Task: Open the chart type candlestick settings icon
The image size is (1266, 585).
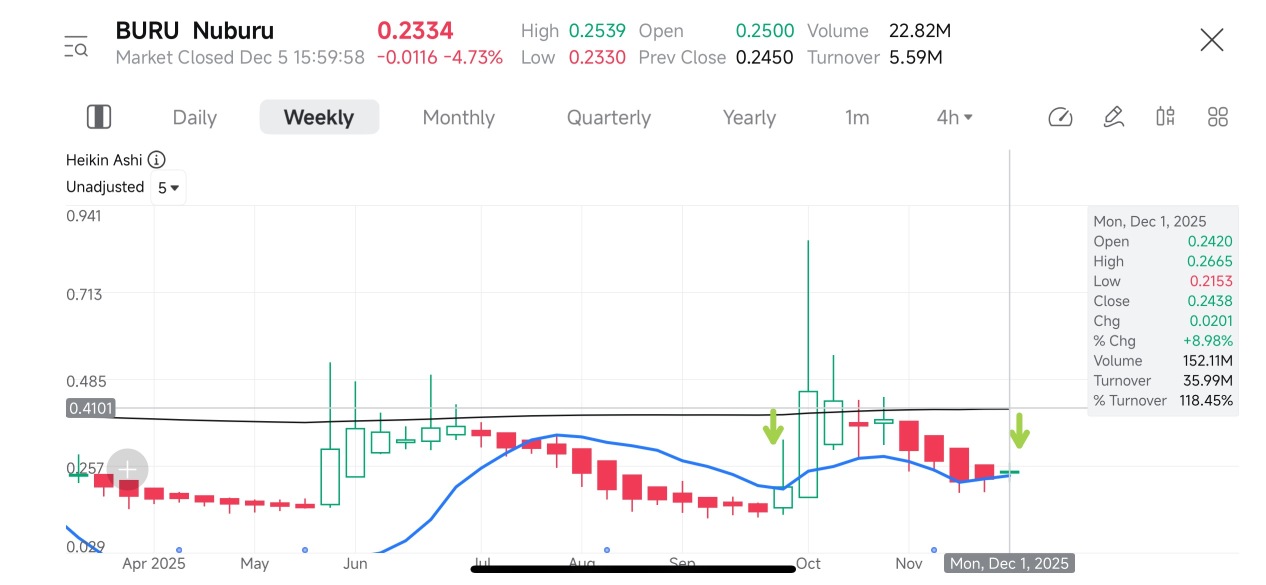Action: coord(1165,117)
